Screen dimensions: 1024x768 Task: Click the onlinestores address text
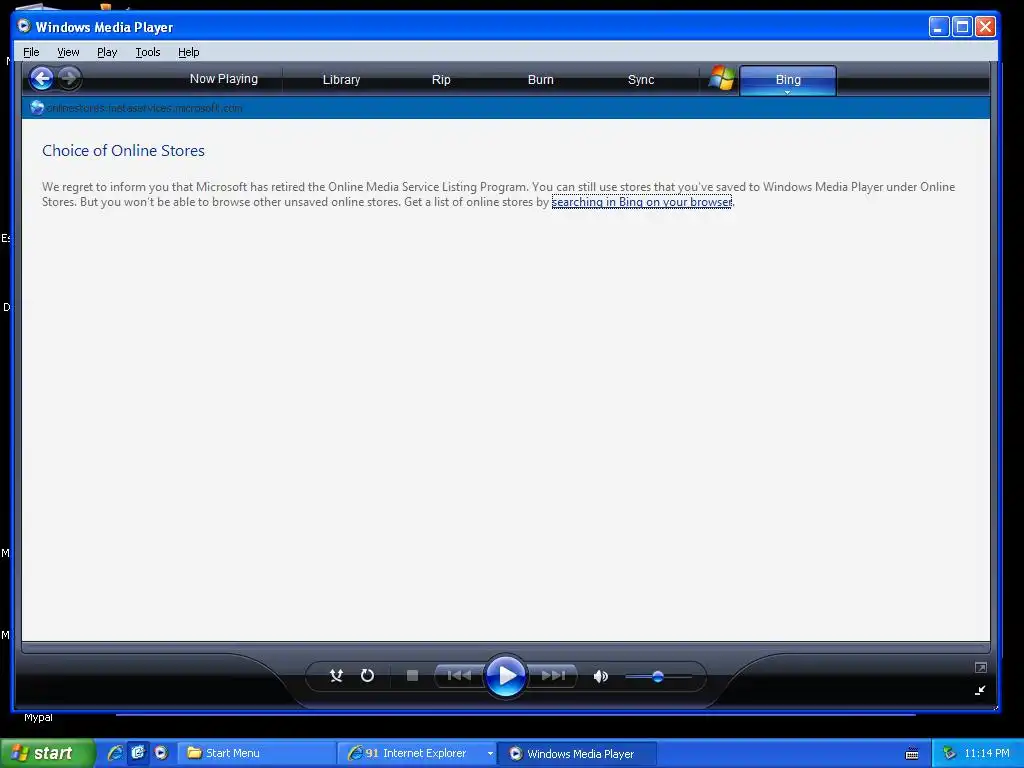pyautogui.click(x=144, y=108)
